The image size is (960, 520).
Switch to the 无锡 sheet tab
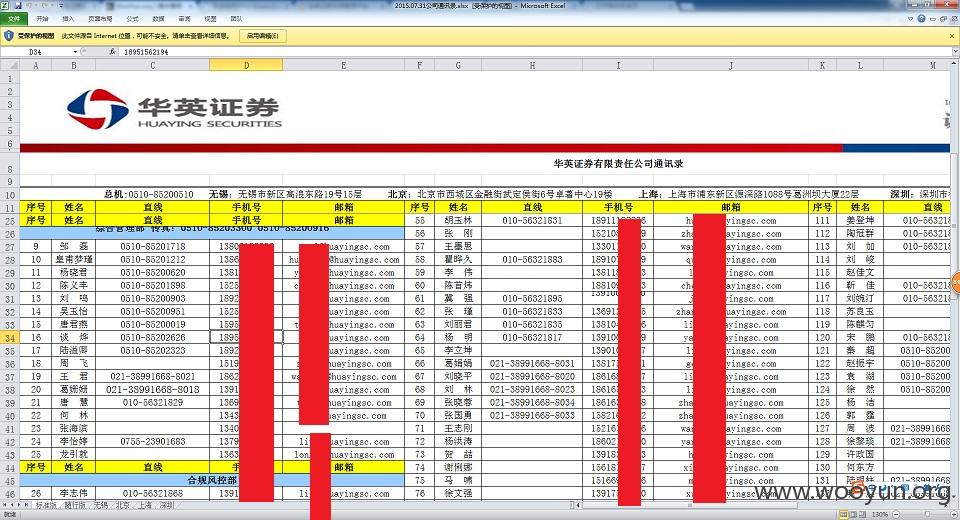coord(100,505)
